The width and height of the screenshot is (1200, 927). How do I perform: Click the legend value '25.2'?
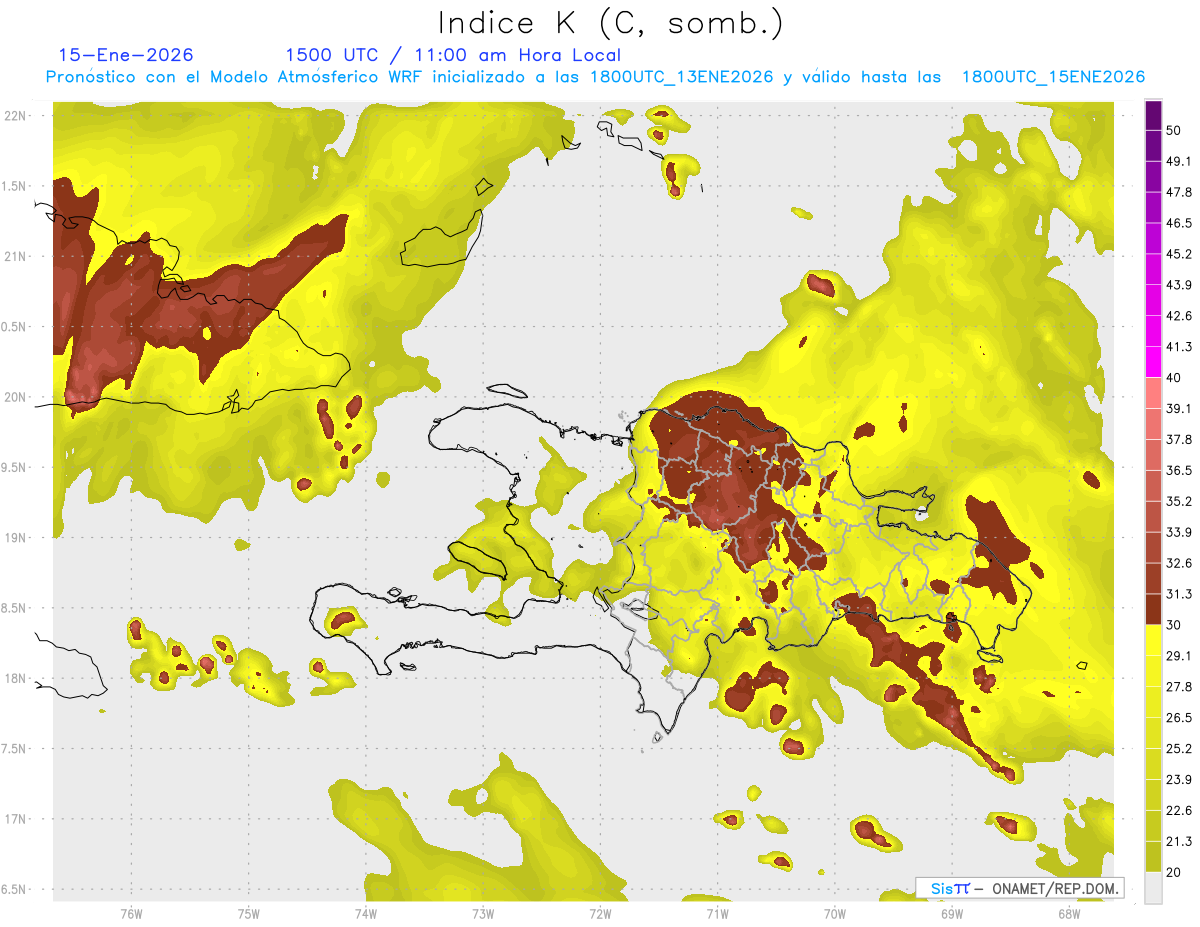[x=1178, y=748]
